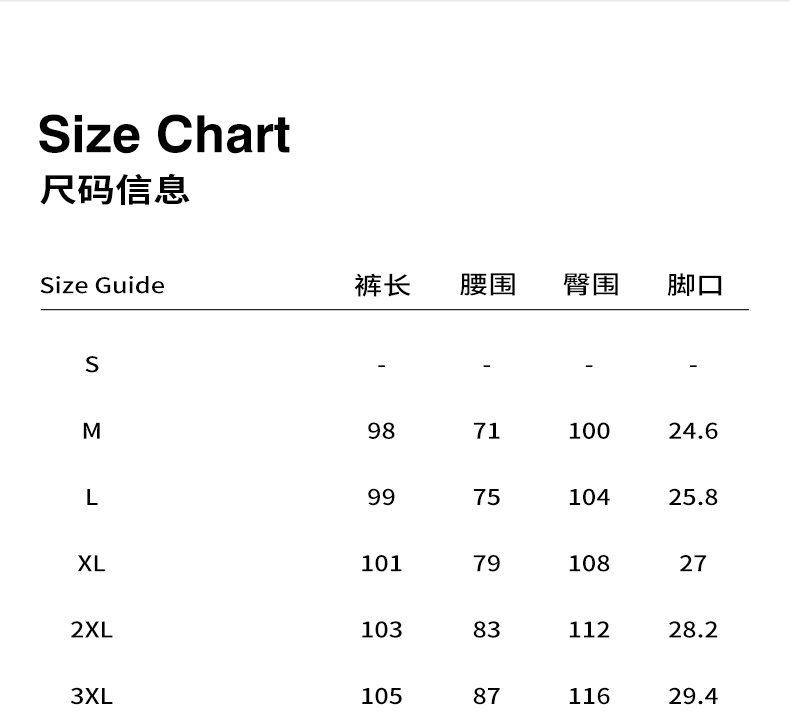The height and width of the screenshot is (720, 790).
Task: Select the 104 hip value for L
Action: (x=589, y=497)
